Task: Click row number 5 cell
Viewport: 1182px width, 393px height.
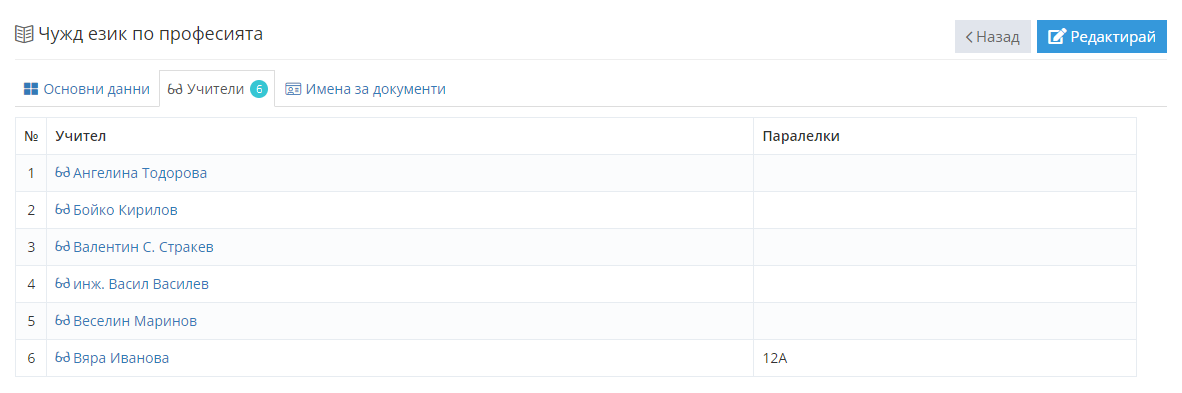Action: 31,321
